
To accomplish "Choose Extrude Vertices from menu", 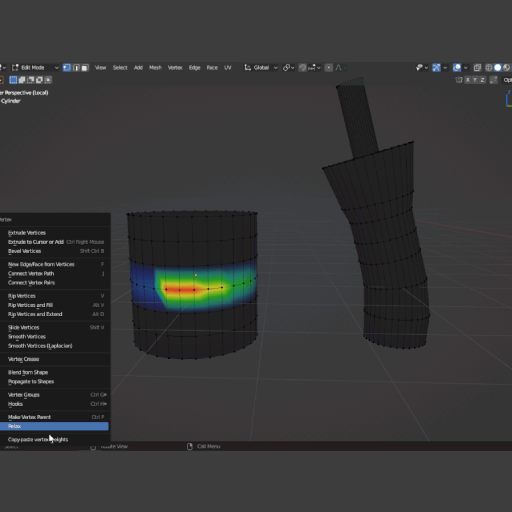I will [x=55, y=233].
